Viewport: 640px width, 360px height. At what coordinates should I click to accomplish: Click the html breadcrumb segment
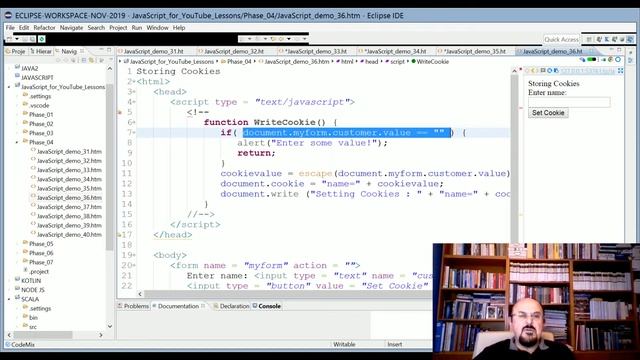347,62
